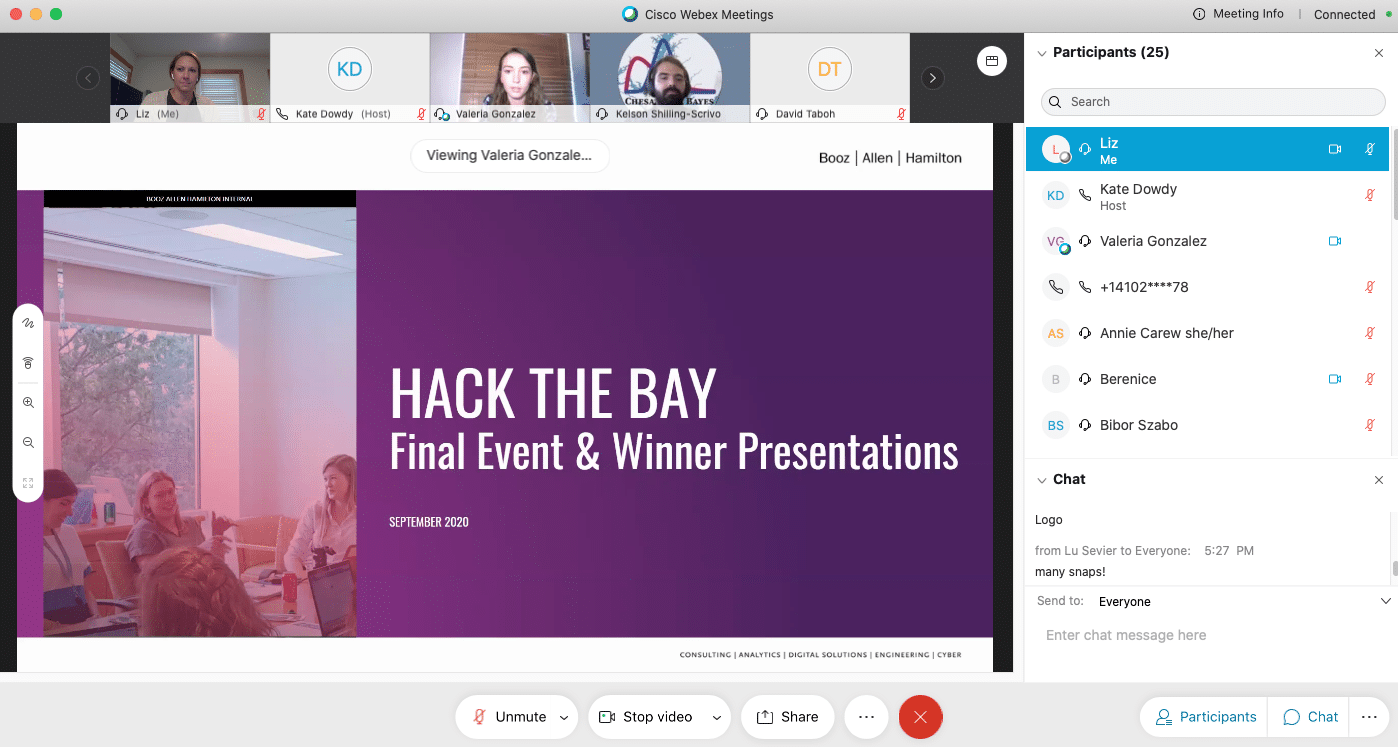Enter full-screen view of shared content

coord(28,483)
